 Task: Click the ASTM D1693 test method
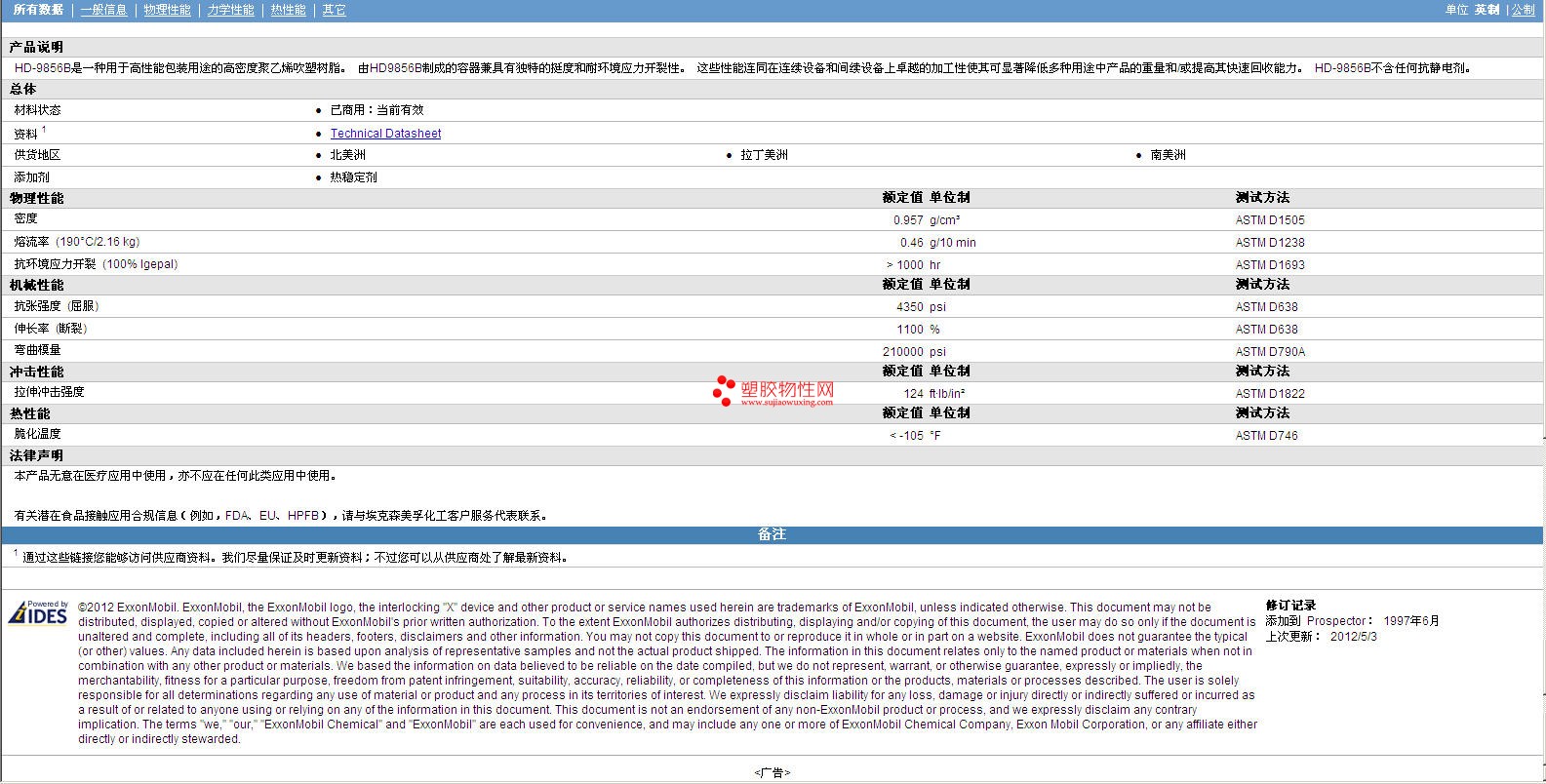click(x=1270, y=265)
